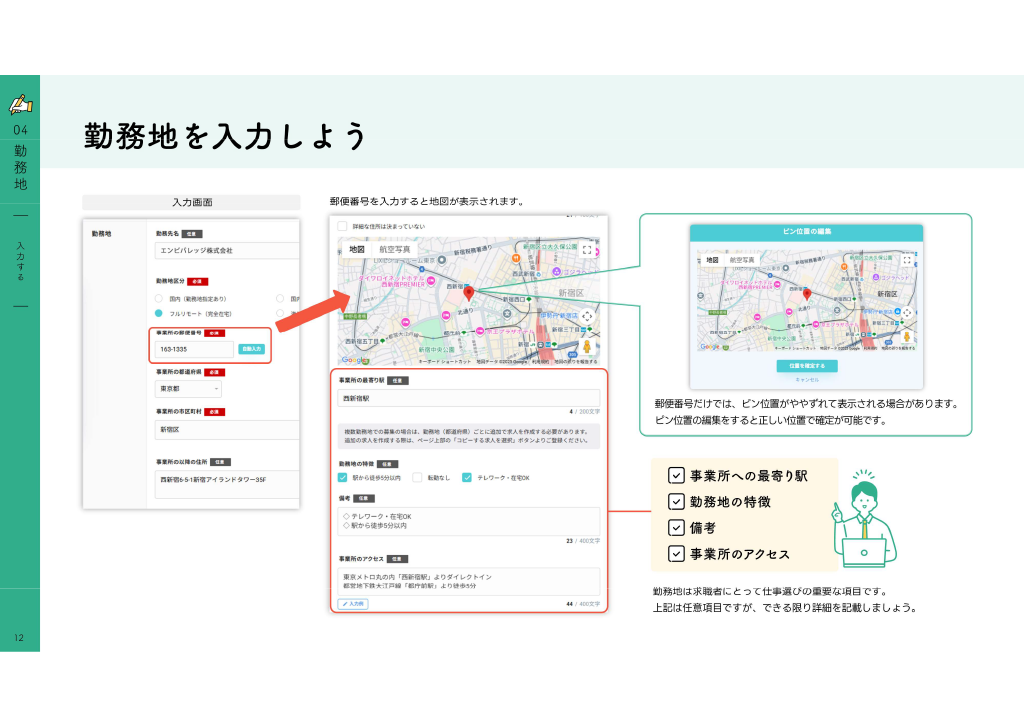
Task: Click the camera pan control on center map
Action: pos(586,317)
